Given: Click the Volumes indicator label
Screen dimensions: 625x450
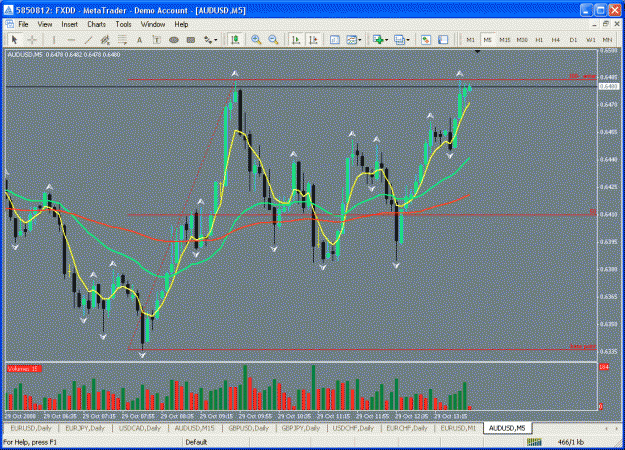Looking at the screenshot, I should click(x=24, y=369).
